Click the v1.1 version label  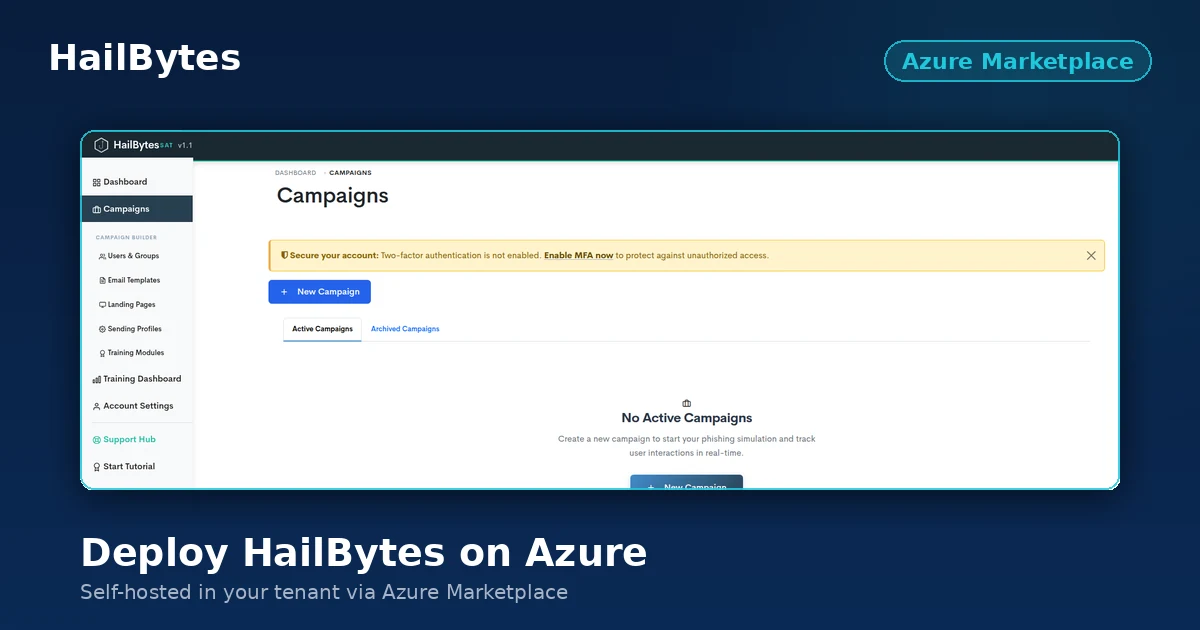click(185, 145)
